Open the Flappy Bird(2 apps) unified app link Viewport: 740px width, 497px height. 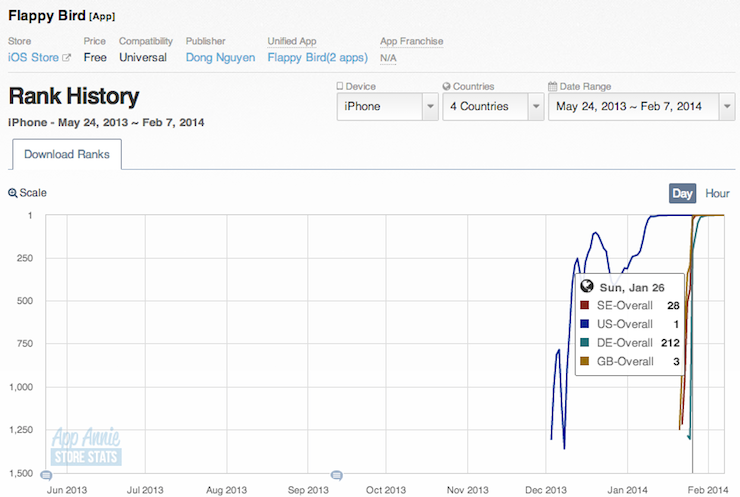[x=318, y=58]
